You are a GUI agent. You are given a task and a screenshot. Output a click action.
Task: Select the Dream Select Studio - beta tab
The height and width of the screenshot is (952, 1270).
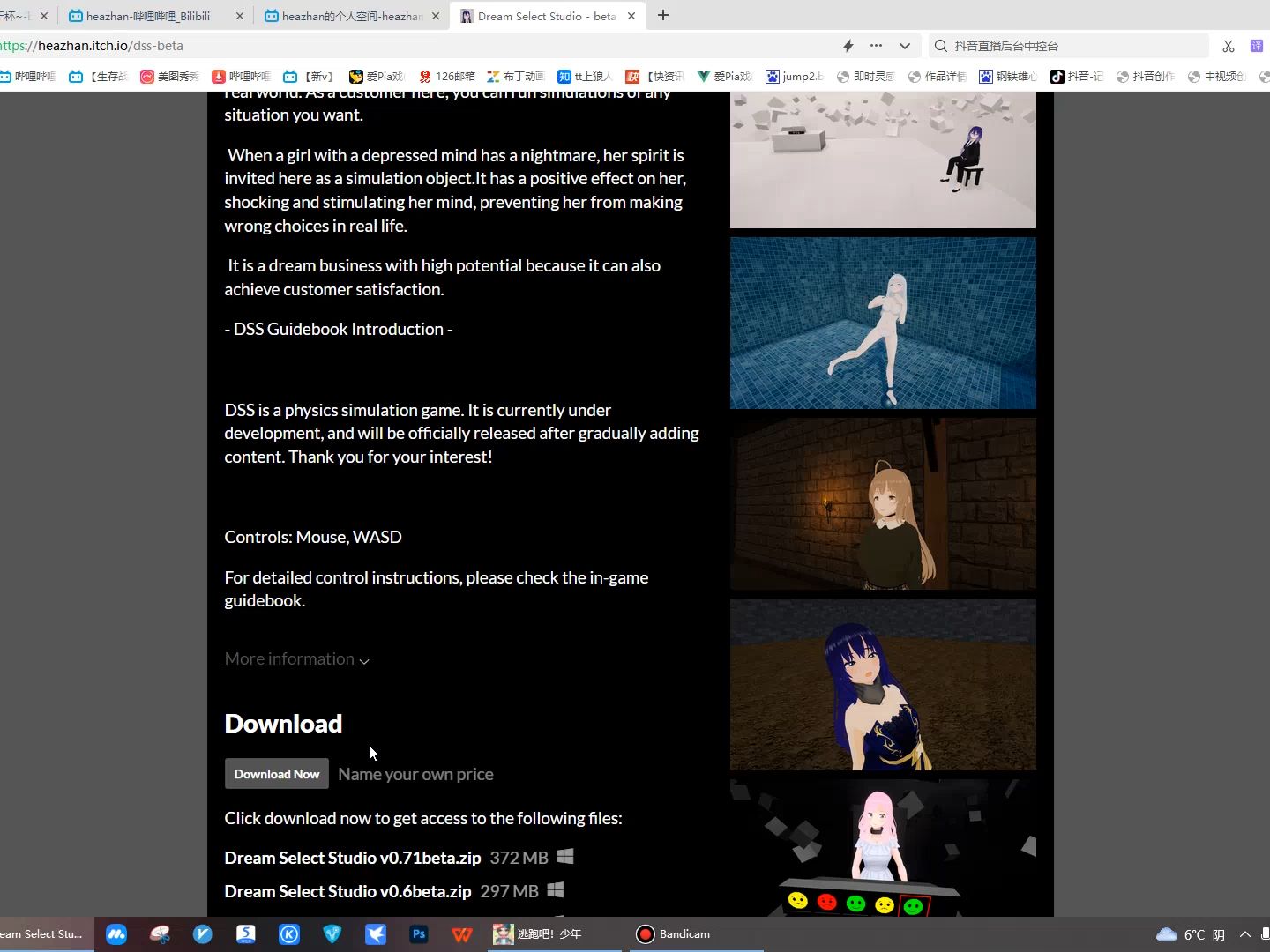[547, 16]
